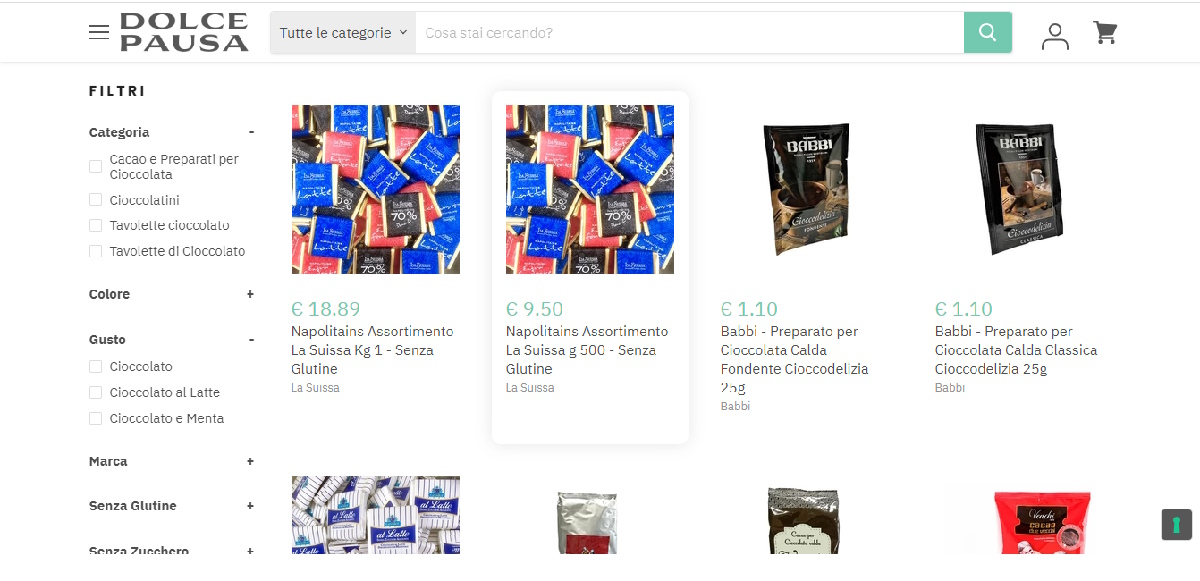
Task: Click the green search magnifier button
Action: point(988,32)
